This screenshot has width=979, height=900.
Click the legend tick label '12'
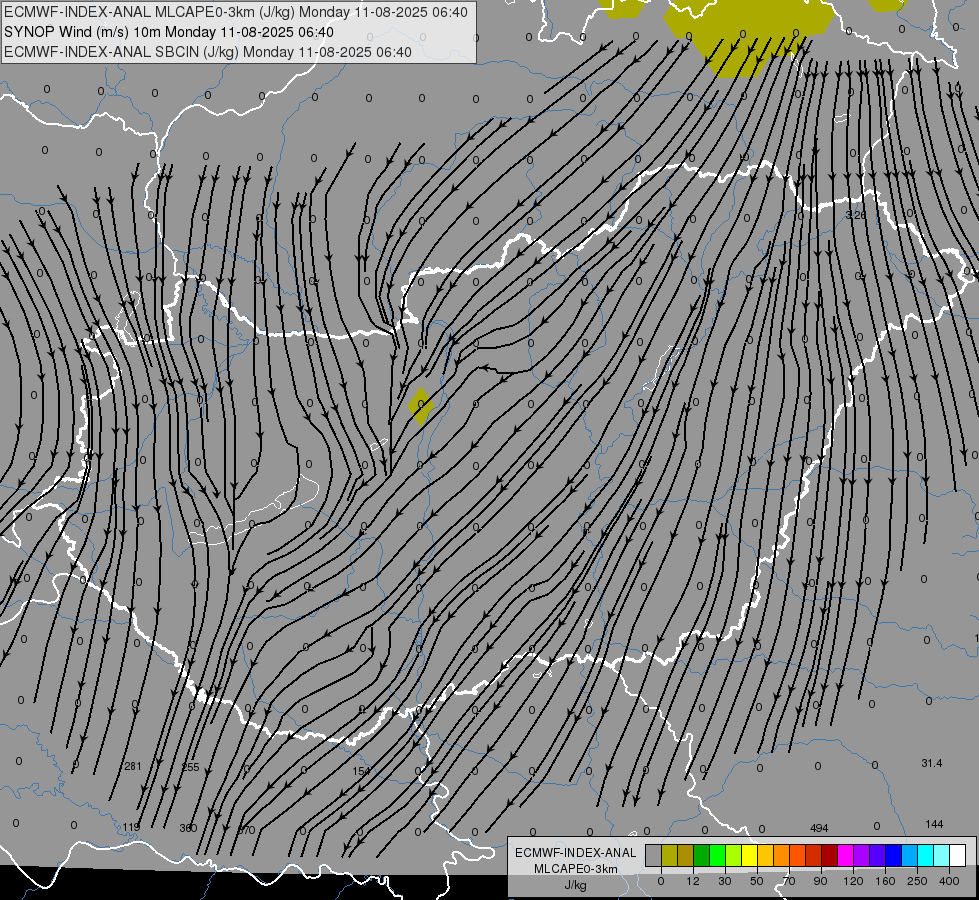pyautogui.click(x=693, y=881)
